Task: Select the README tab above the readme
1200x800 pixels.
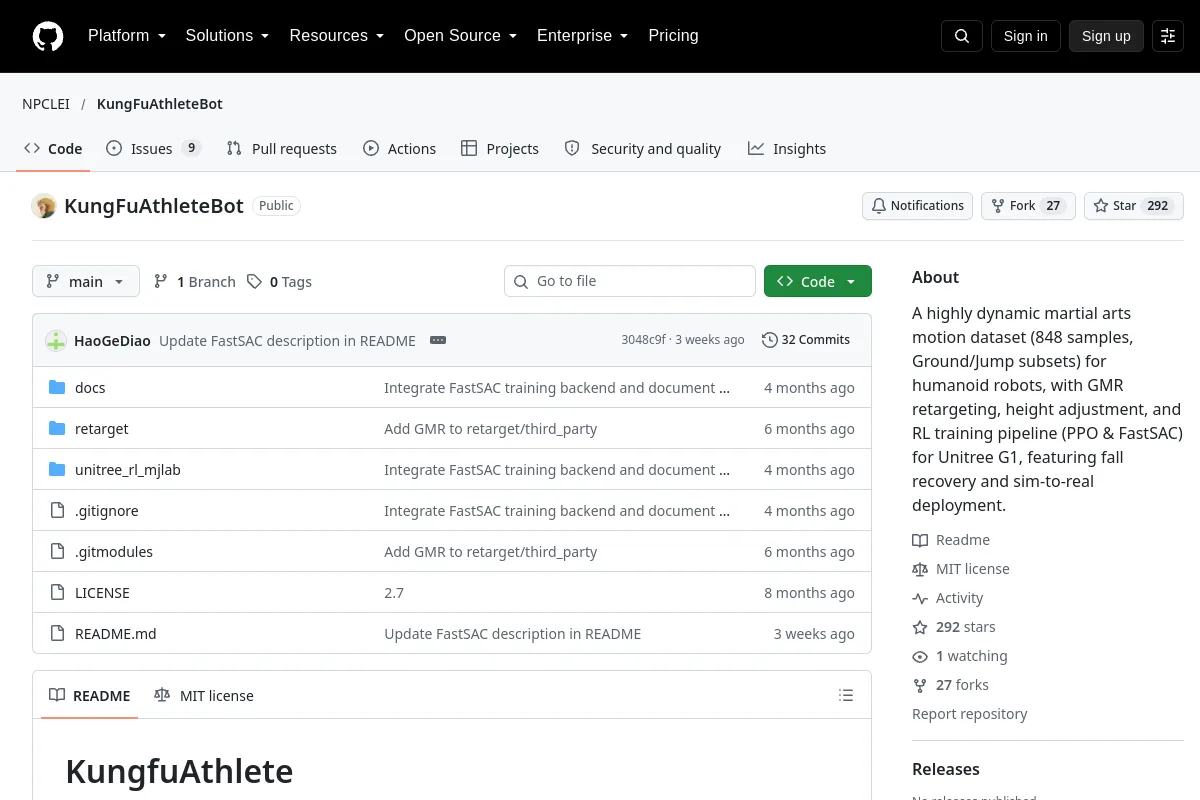Action: click(x=90, y=696)
